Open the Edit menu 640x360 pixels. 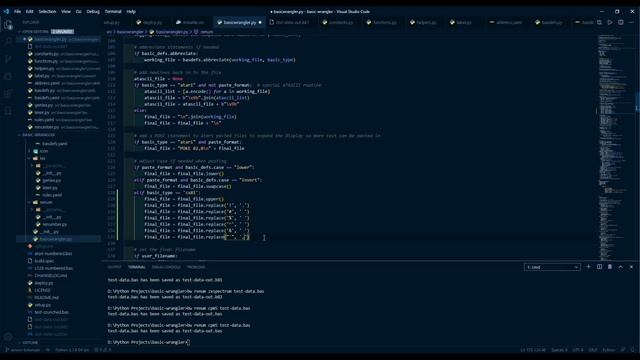click(x=30, y=11)
